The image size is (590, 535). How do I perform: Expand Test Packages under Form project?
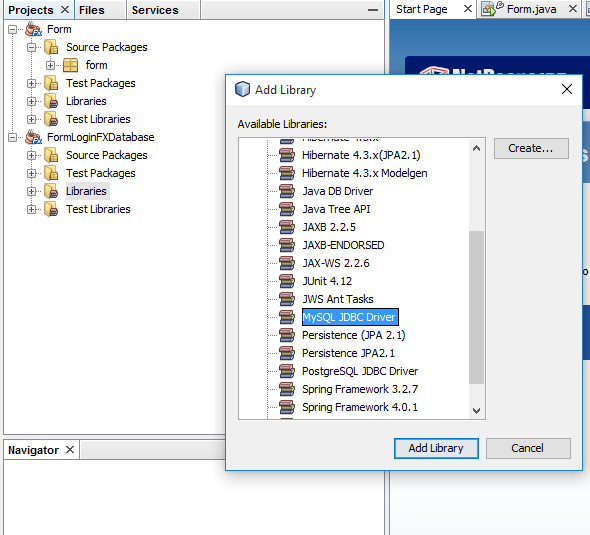click(32, 83)
